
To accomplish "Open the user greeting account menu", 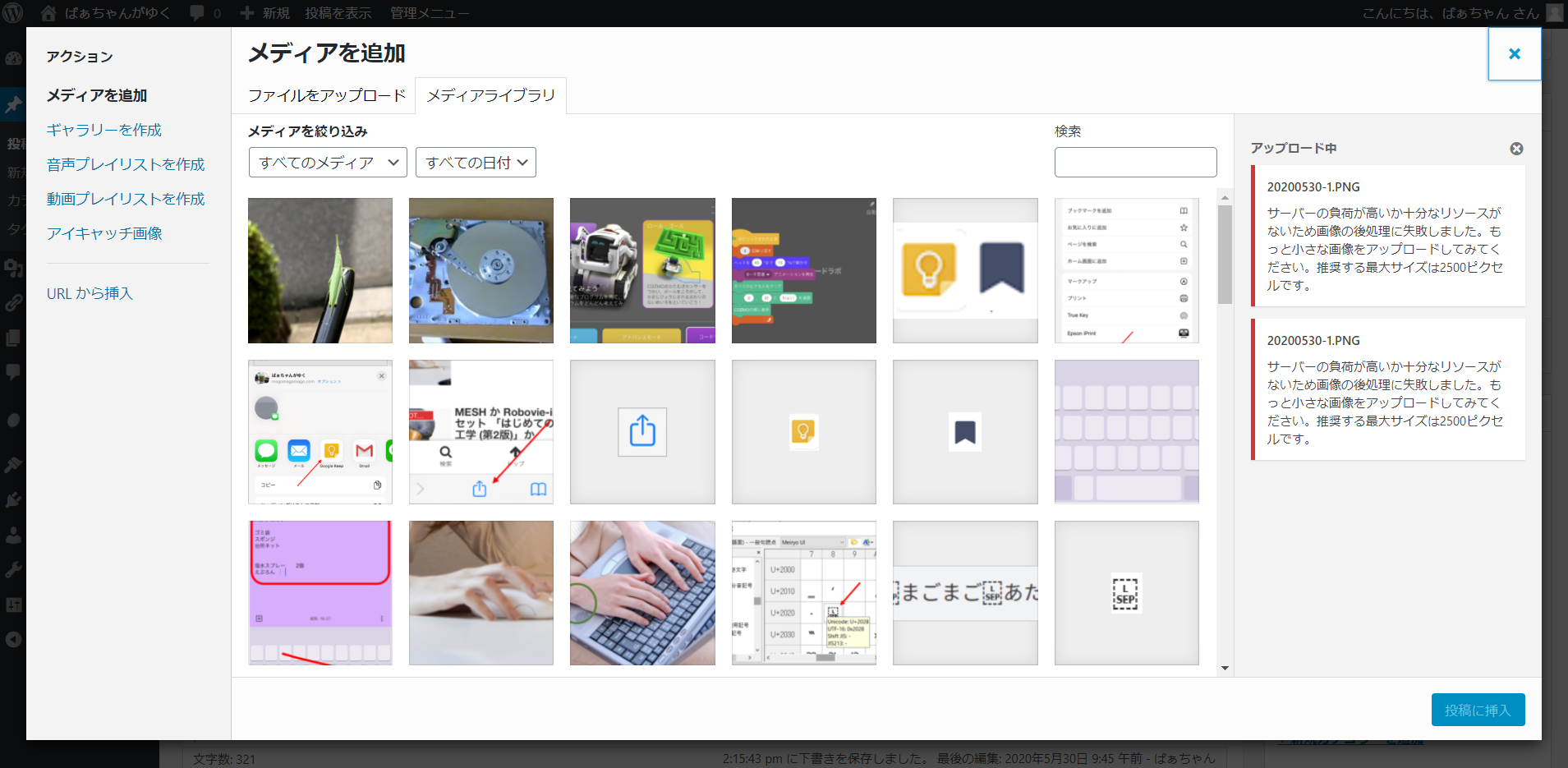I will tap(1462, 13).
